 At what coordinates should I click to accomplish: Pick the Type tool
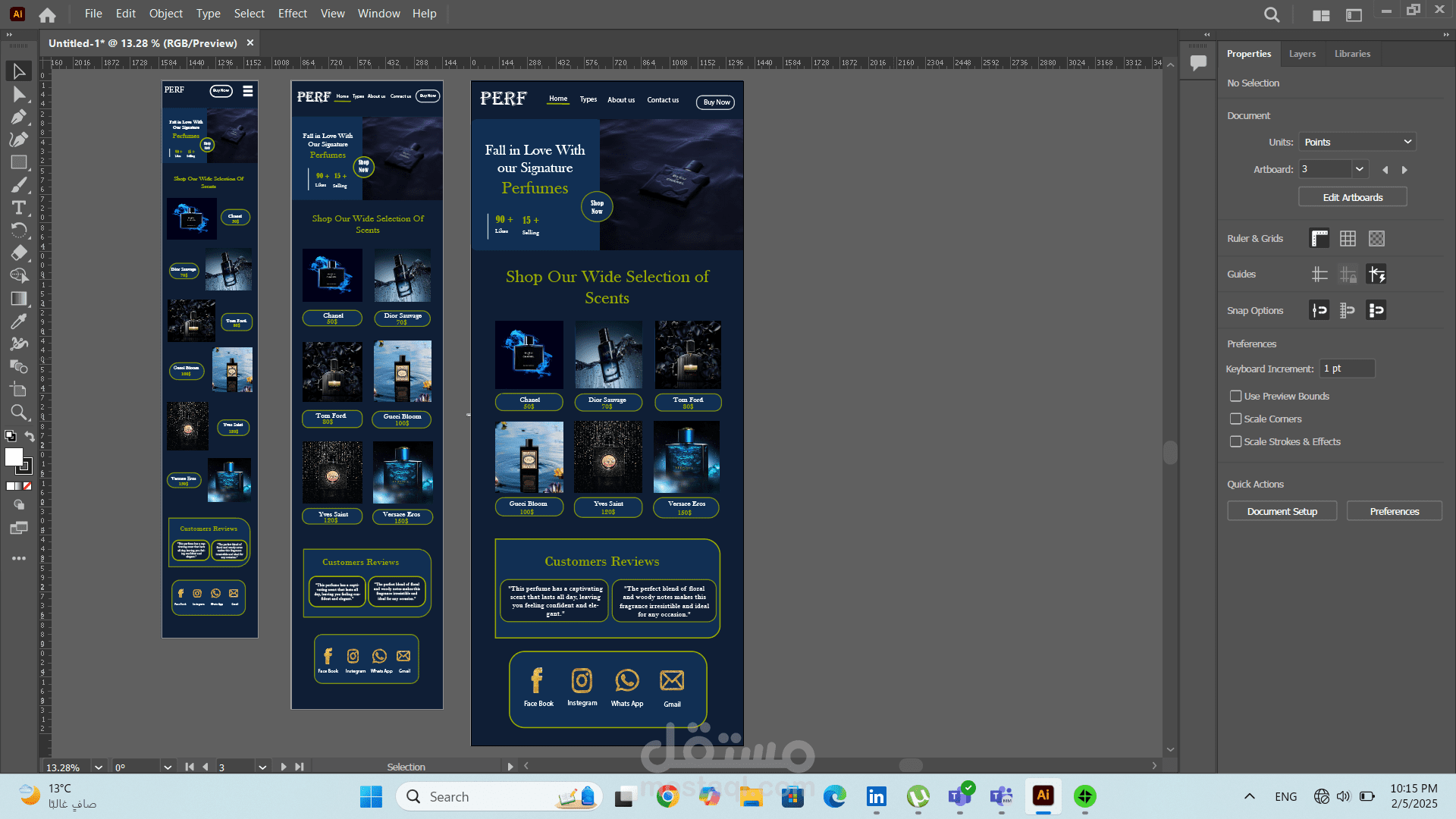click(19, 208)
